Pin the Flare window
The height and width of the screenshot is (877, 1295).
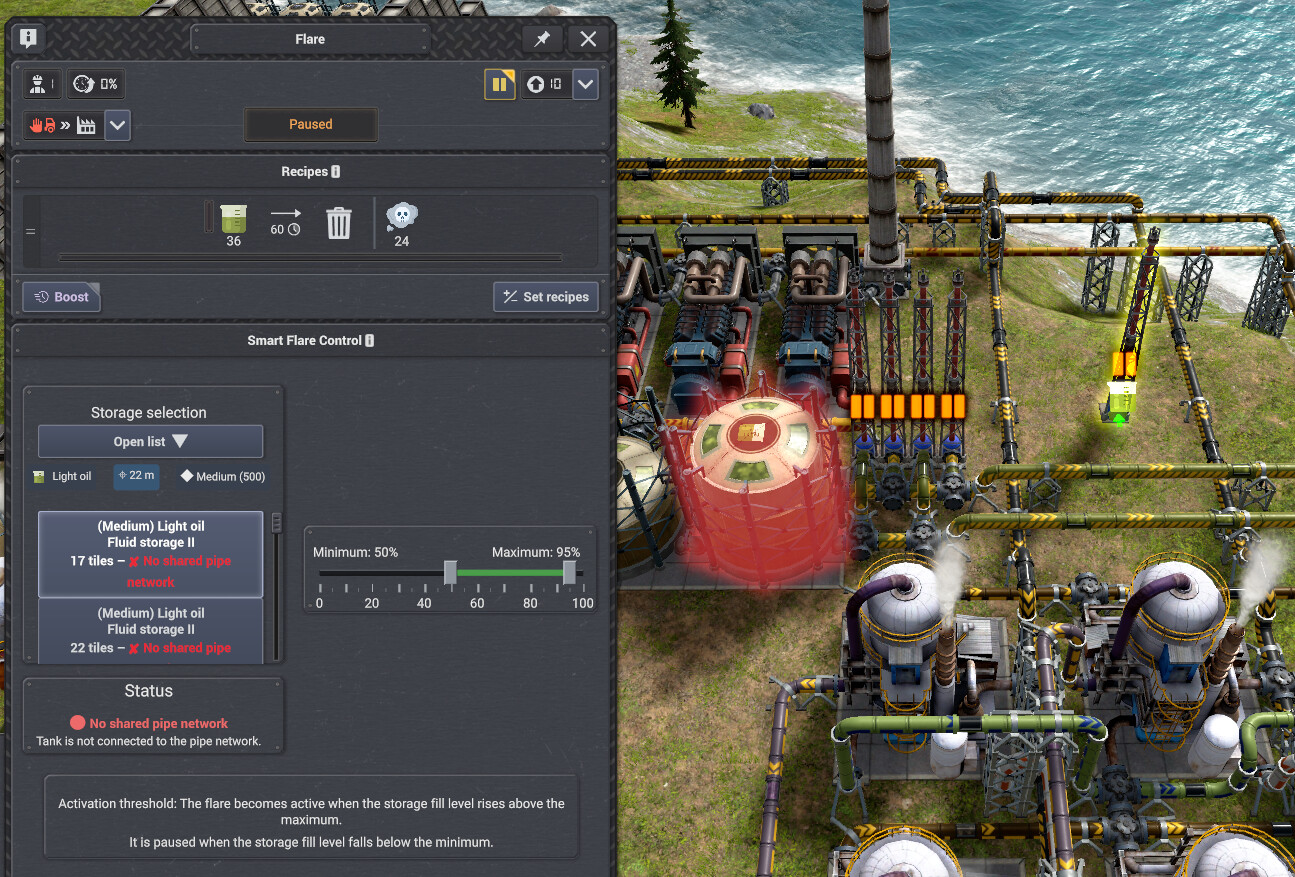click(542, 39)
